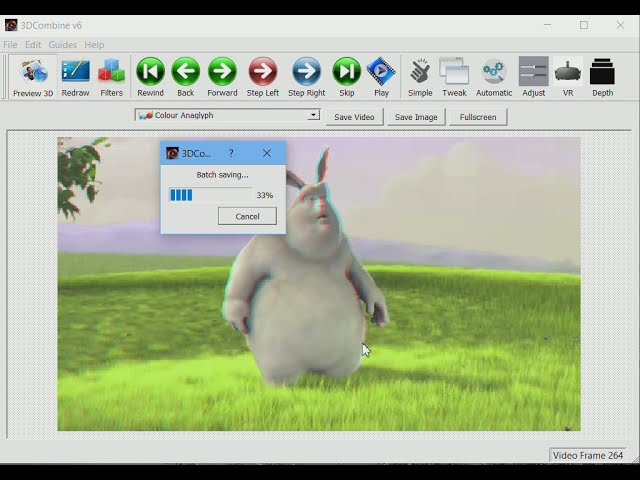The height and width of the screenshot is (480, 640).
Task: Click the anaglyph bunny preview image
Action: tap(319, 284)
